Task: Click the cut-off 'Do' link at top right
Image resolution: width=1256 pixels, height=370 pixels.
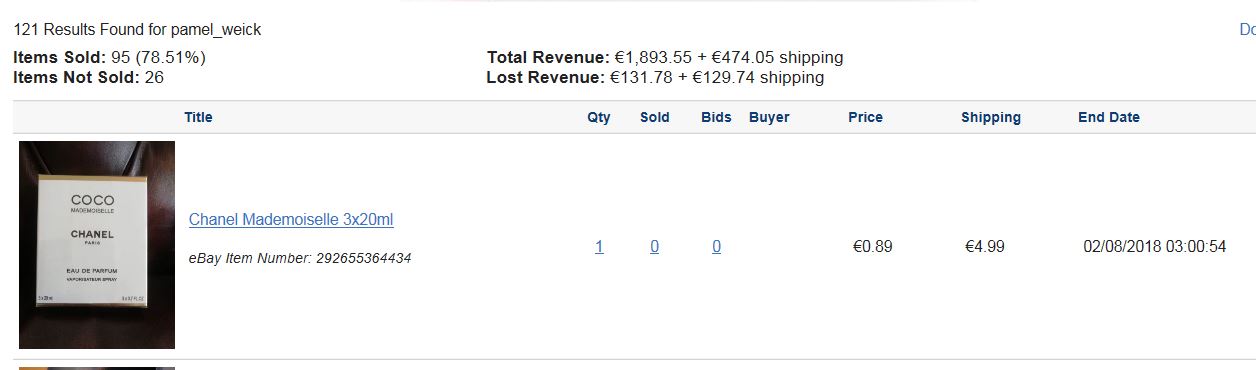Action: [x=1247, y=30]
